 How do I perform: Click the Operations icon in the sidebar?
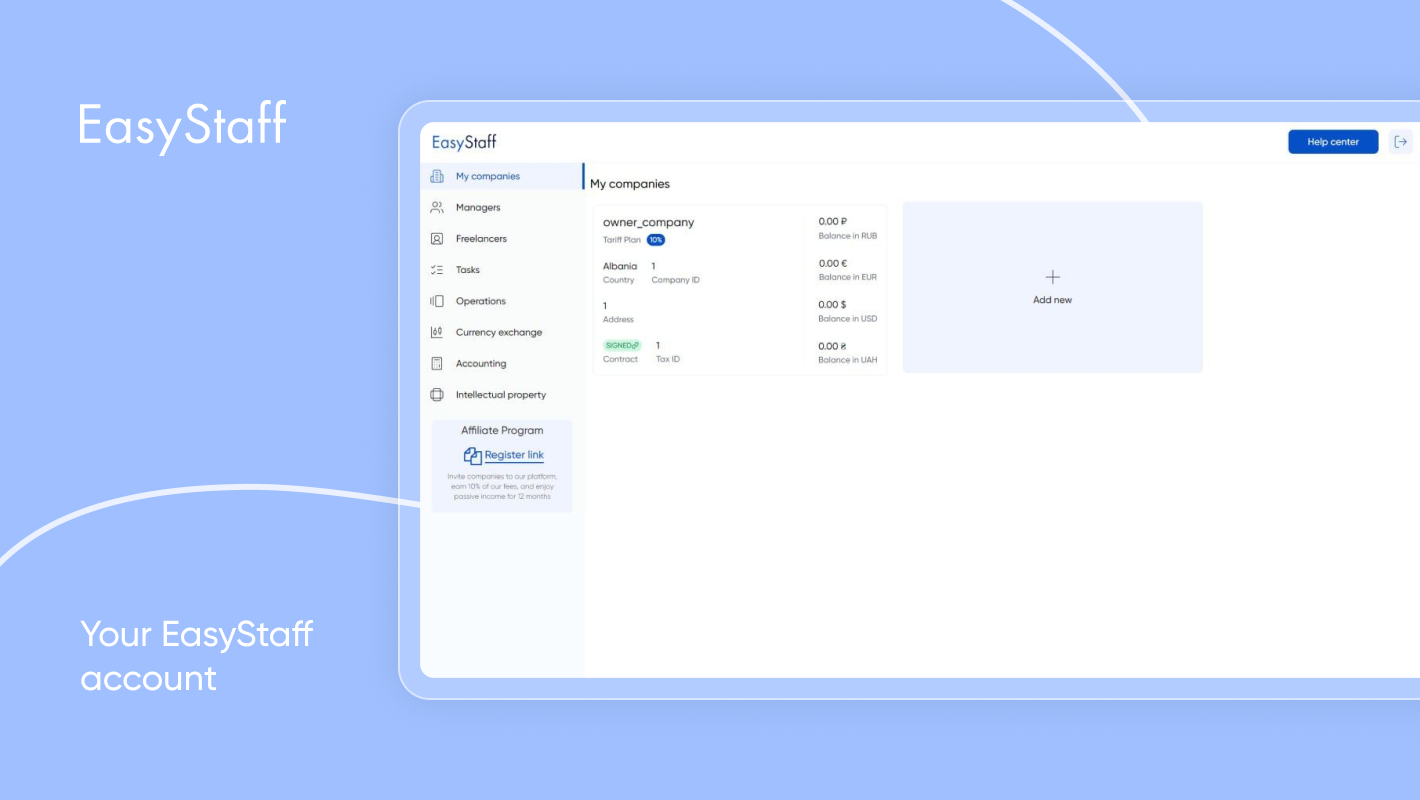pyautogui.click(x=436, y=301)
